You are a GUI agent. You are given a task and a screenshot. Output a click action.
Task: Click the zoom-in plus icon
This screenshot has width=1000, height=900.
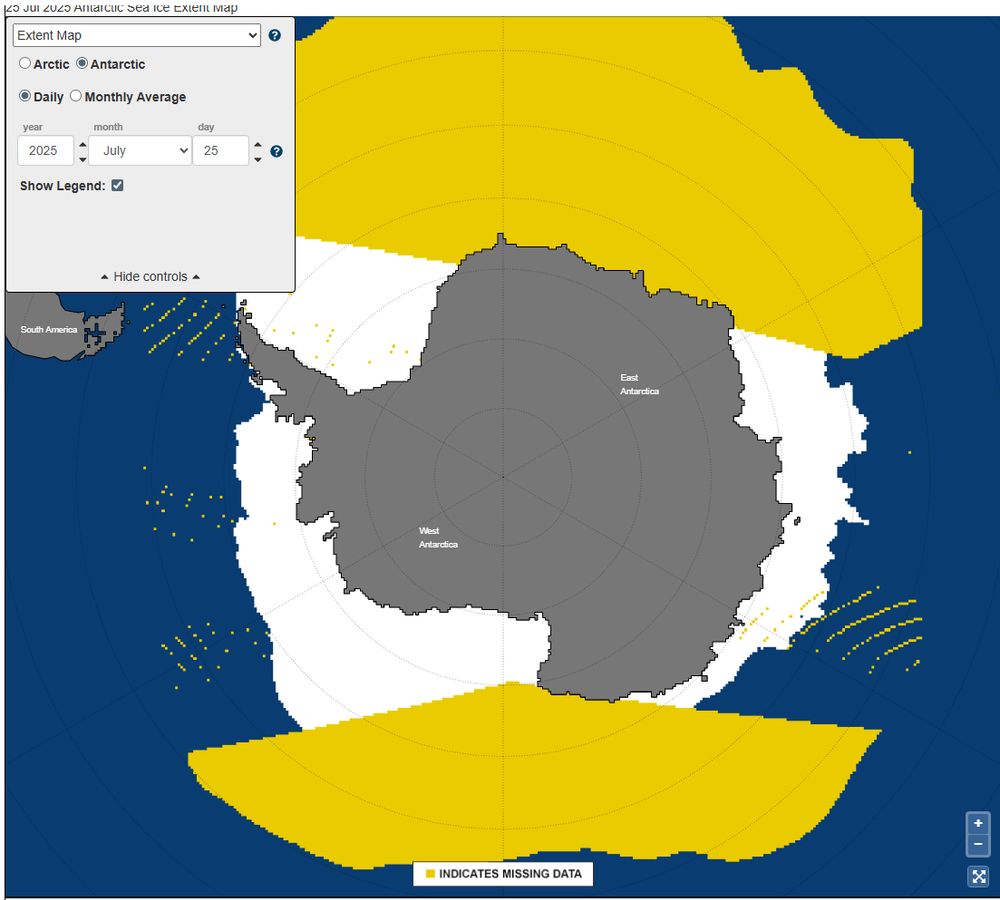(977, 823)
